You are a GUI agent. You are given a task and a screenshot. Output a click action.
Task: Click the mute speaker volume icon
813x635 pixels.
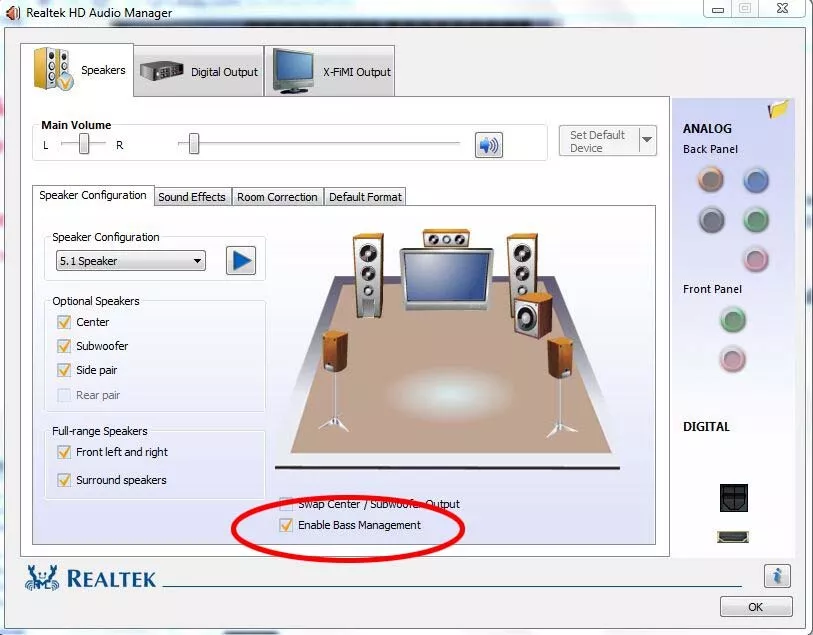coord(488,145)
